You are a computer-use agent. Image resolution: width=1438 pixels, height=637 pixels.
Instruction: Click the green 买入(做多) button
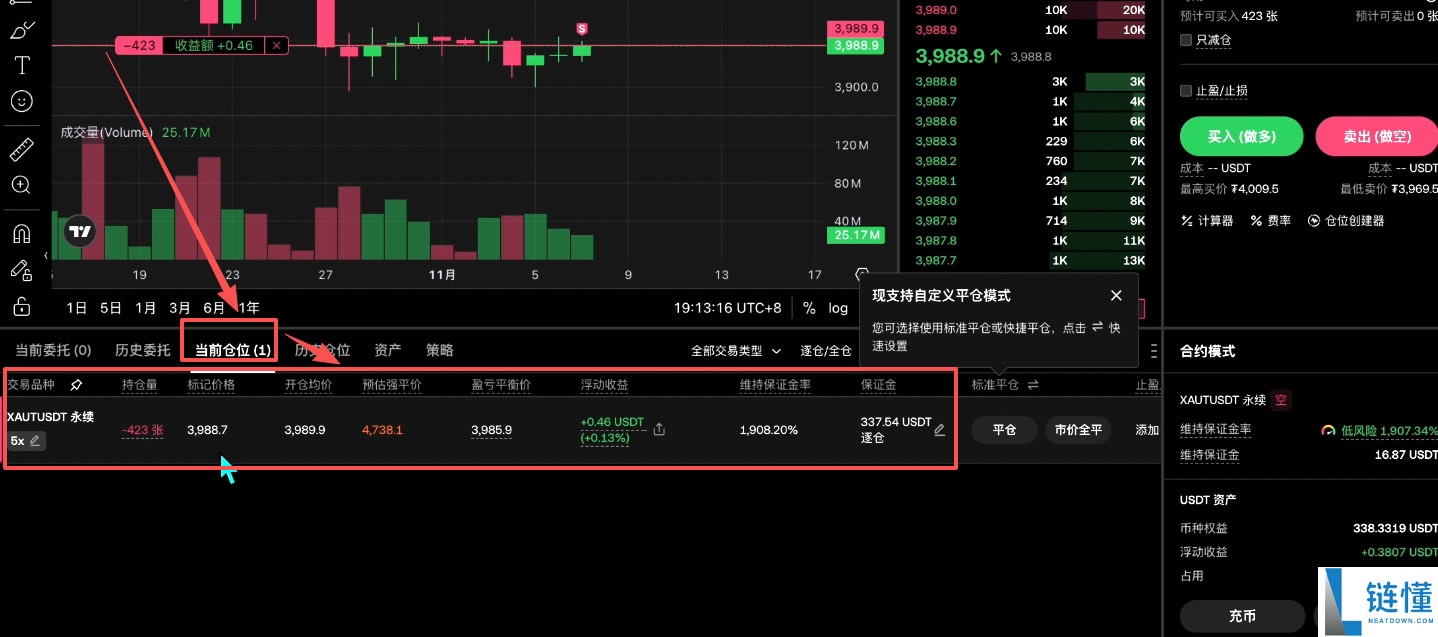pos(1241,136)
